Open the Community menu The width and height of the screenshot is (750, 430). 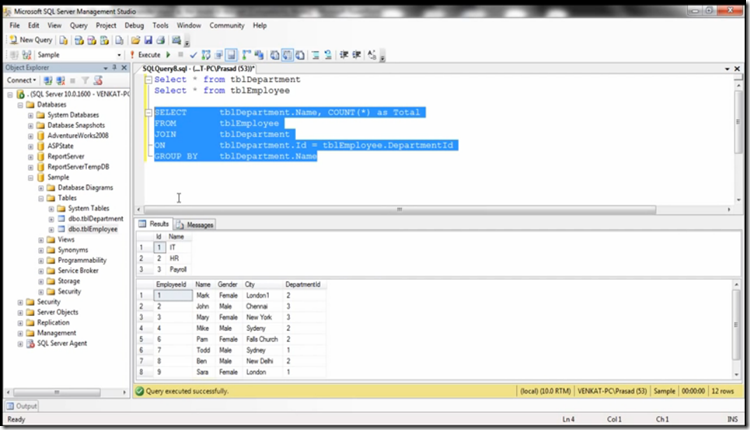(227, 25)
